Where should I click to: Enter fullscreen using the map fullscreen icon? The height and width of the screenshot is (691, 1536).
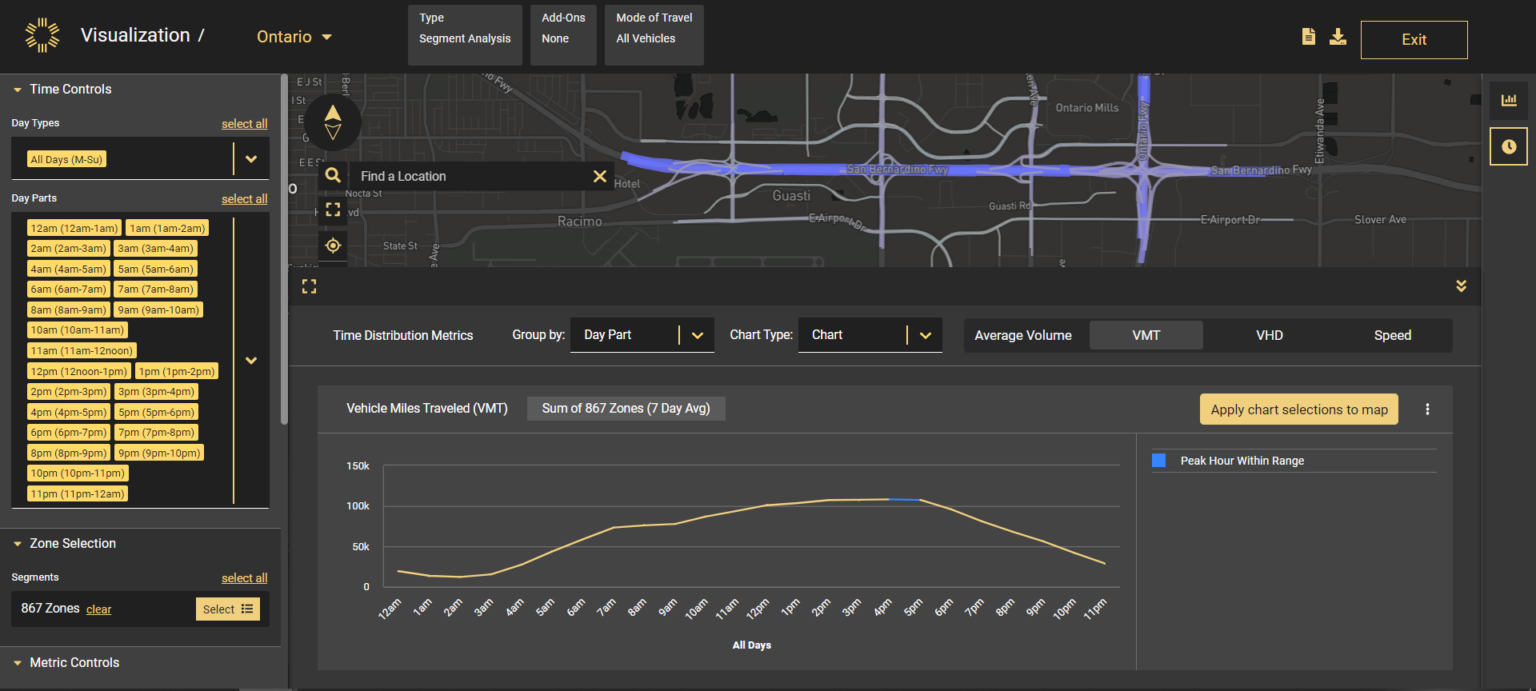(x=333, y=210)
